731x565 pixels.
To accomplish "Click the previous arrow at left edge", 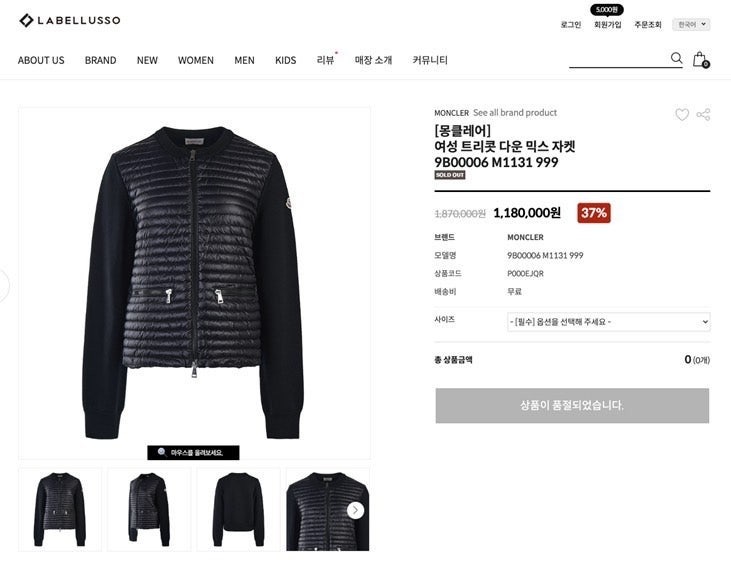I will [3, 285].
